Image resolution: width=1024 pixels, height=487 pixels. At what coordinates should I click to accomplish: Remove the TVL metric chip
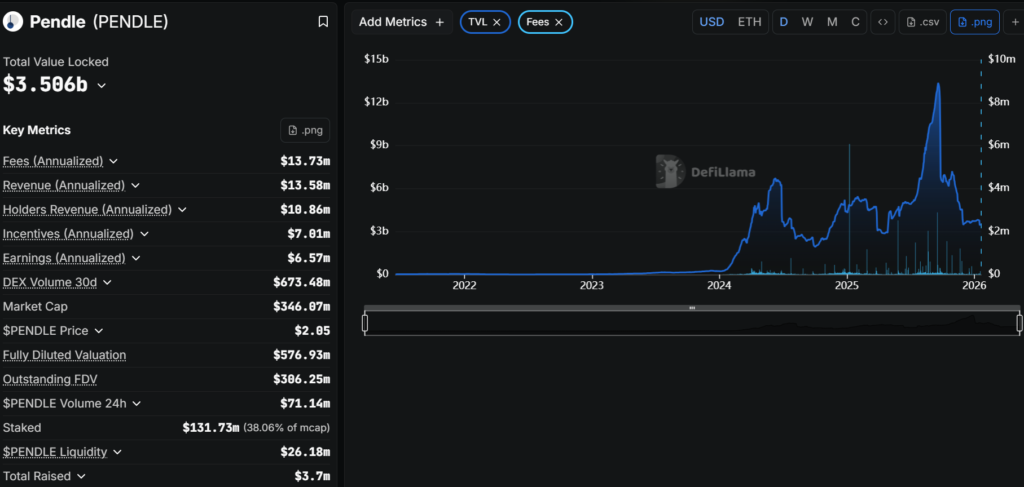pyautogui.click(x=497, y=22)
